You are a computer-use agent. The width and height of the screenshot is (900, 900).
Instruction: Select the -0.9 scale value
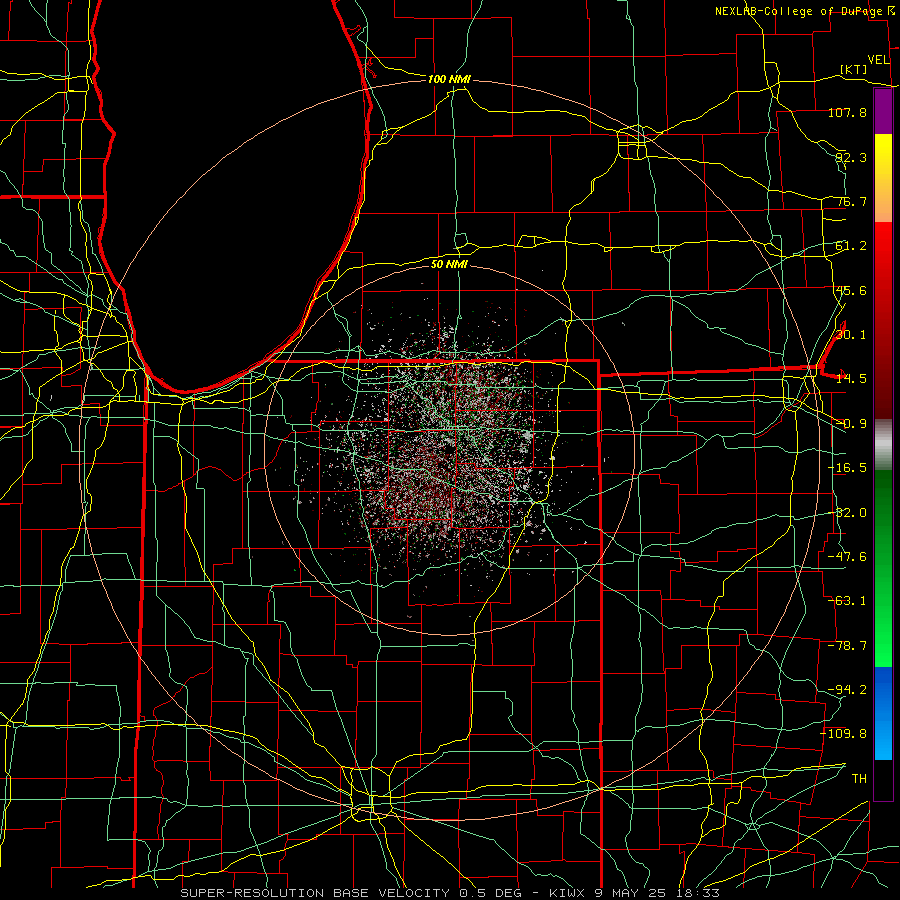(851, 424)
